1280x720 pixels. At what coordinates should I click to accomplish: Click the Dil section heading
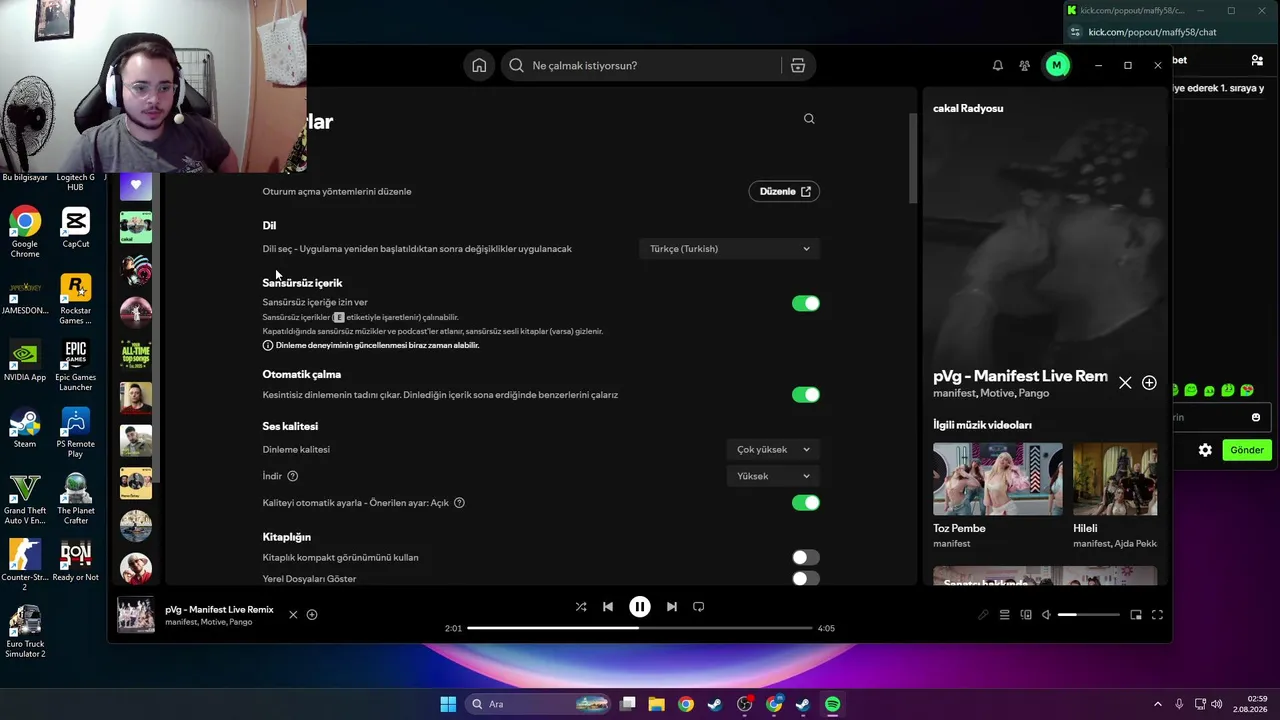tap(269, 226)
